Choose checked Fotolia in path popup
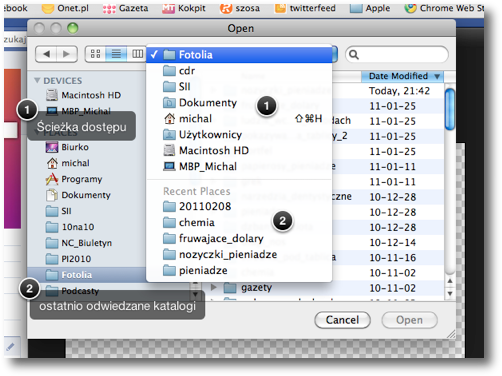Viewport: 502px width, 376px height. point(239,55)
